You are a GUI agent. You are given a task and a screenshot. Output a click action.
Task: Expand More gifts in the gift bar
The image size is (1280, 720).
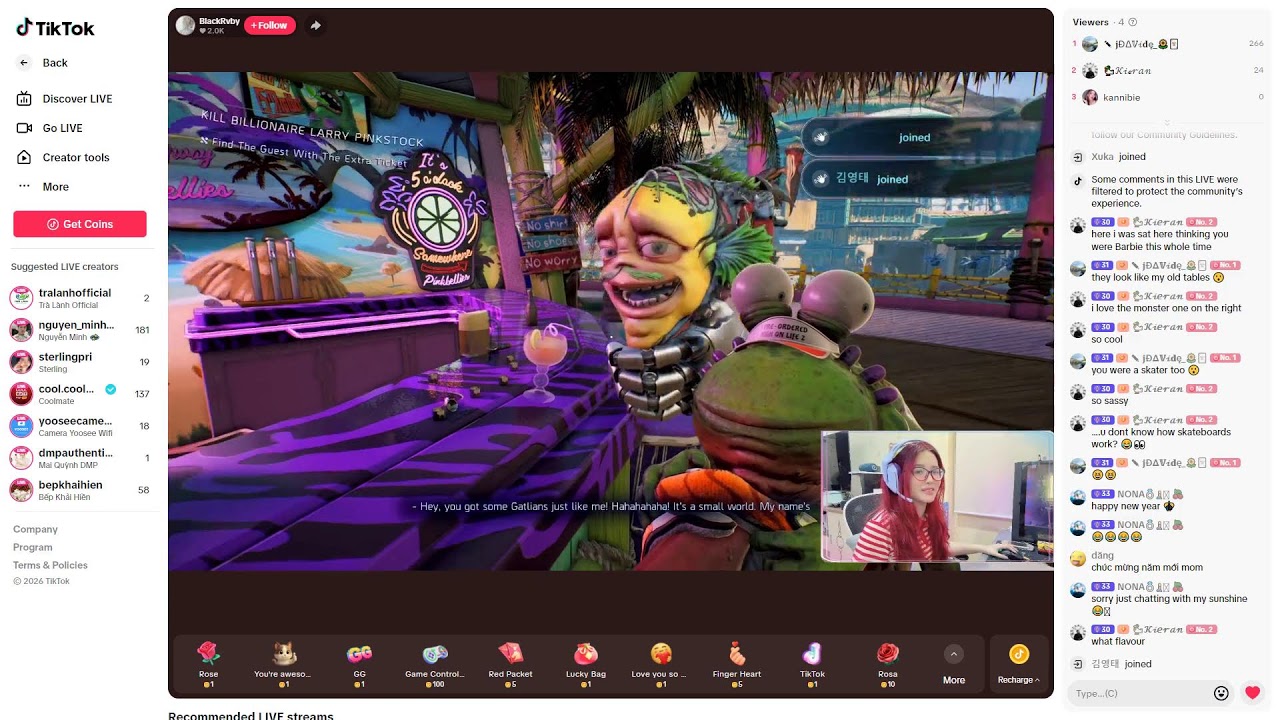click(x=954, y=665)
